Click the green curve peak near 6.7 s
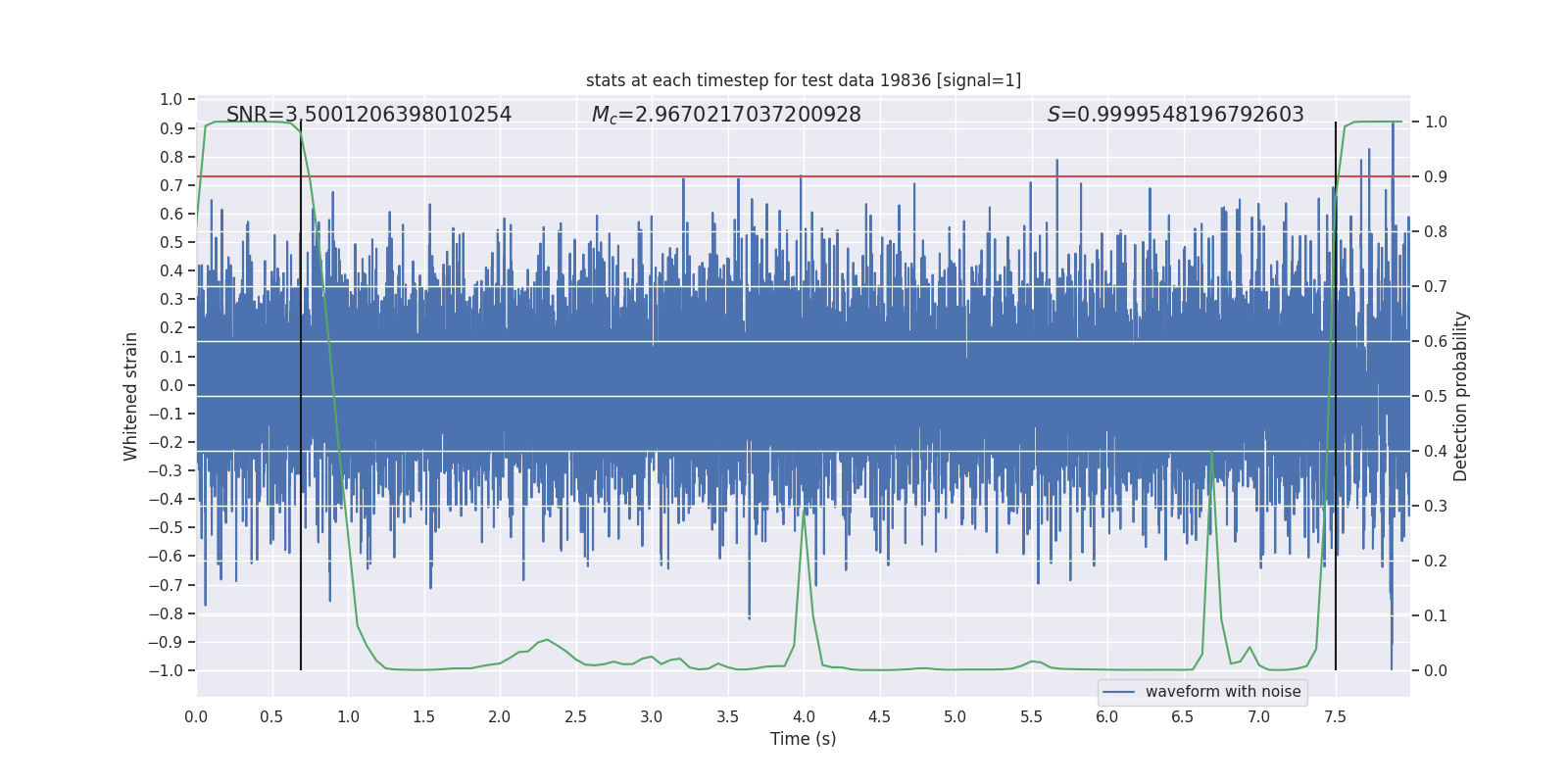Screen dimensions: 1568x784 1212,452
